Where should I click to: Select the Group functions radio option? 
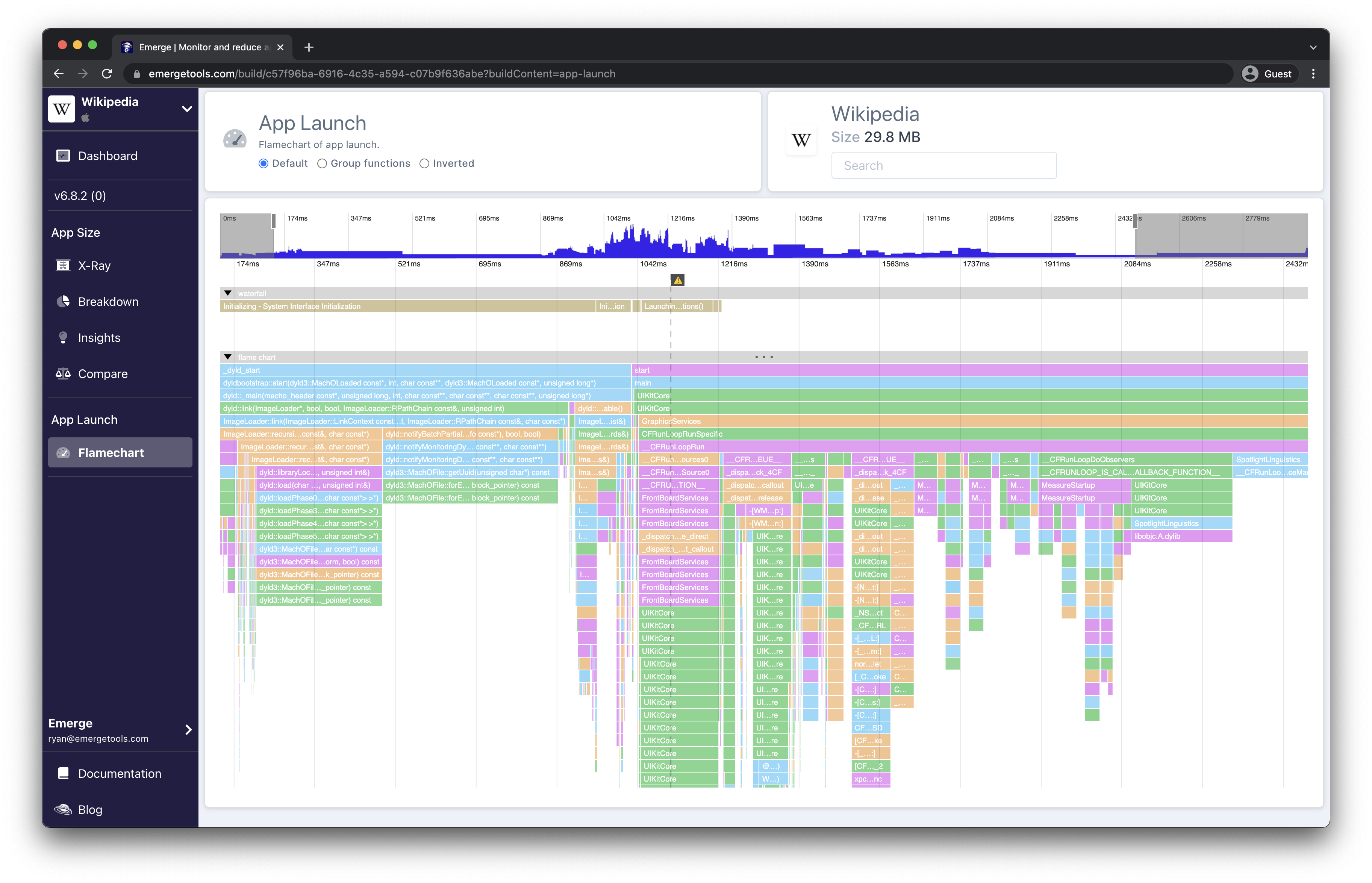point(323,163)
